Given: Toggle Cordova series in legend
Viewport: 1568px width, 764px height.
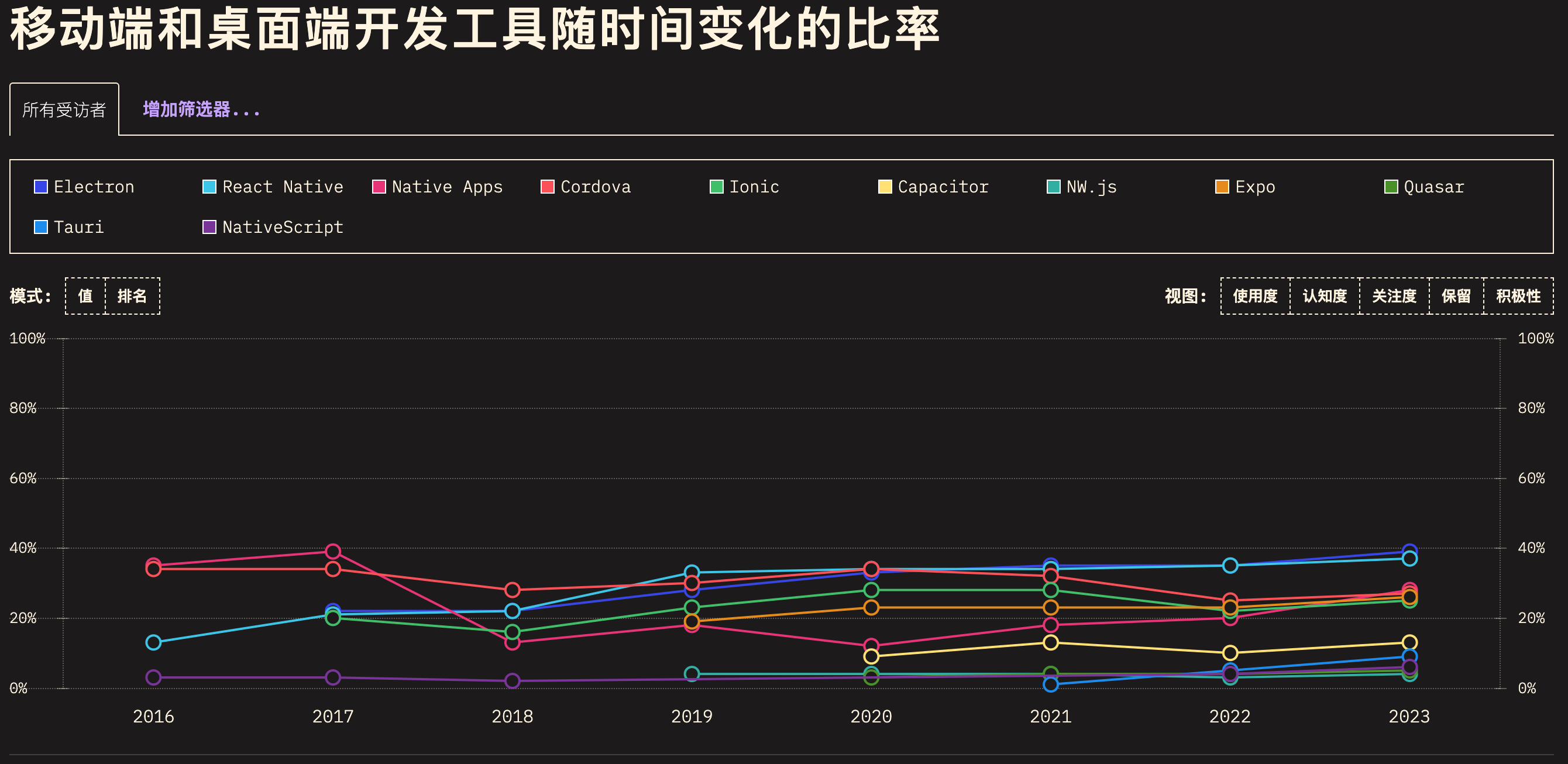Looking at the screenshot, I should click(586, 187).
